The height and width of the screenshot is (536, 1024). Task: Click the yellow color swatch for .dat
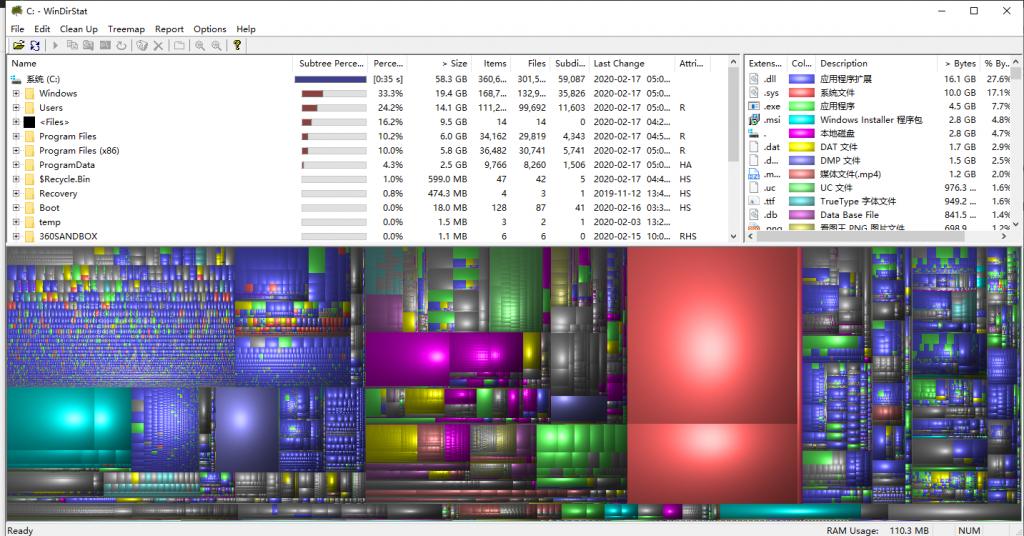click(801, 147)
